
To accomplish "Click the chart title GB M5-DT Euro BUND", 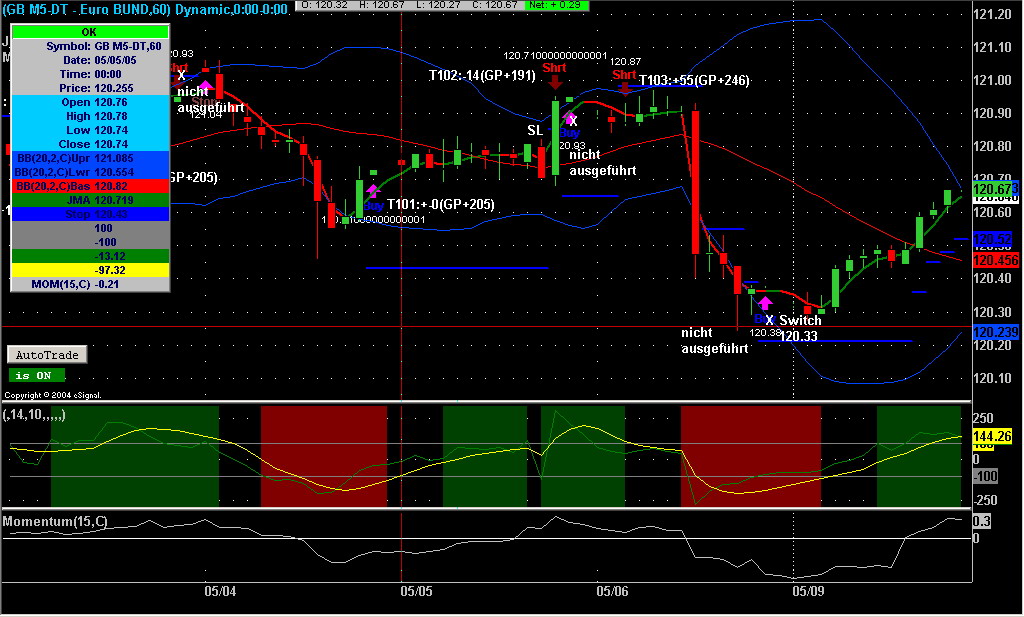I will [x=145, y=9].
